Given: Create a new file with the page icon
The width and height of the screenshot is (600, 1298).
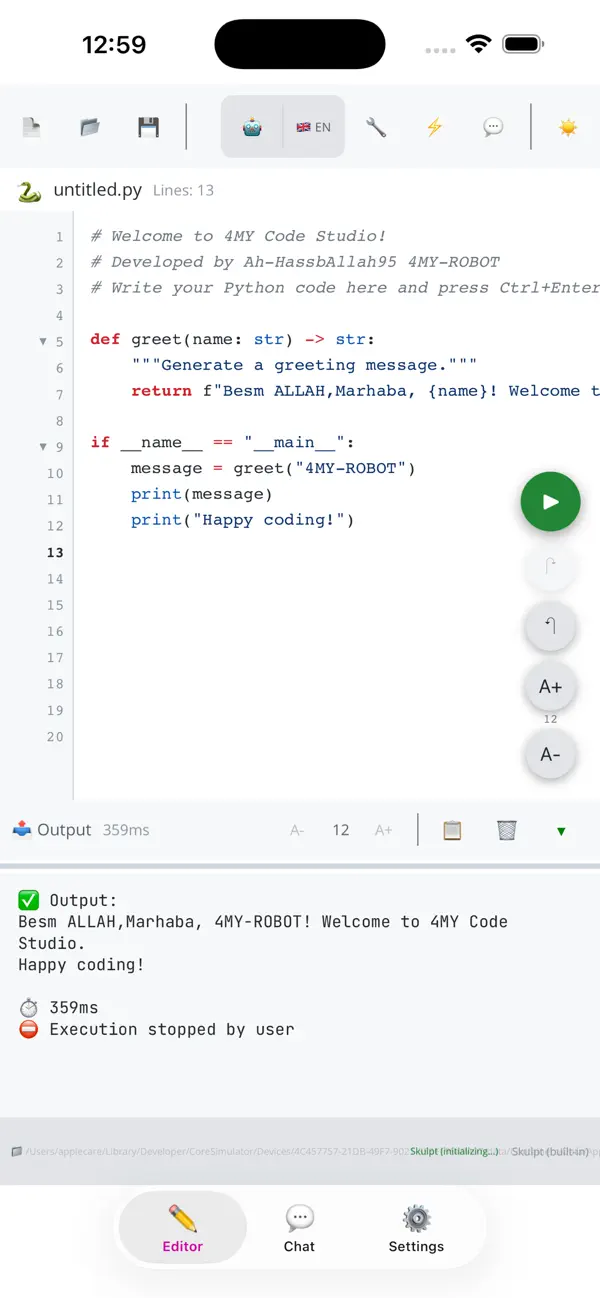Looking at the screenshot, I should [32, 127].
